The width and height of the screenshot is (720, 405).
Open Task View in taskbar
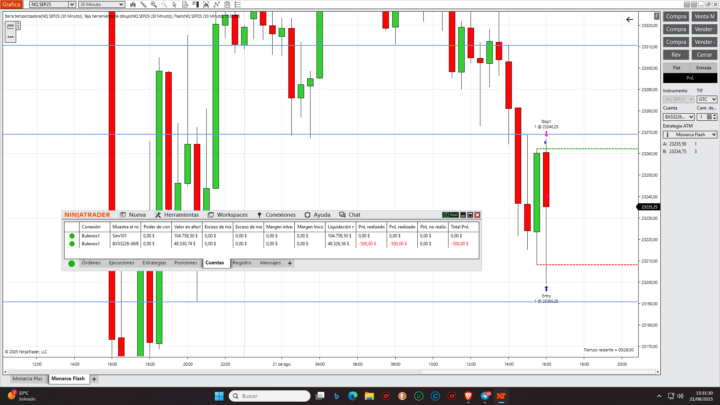pos(320,396)
